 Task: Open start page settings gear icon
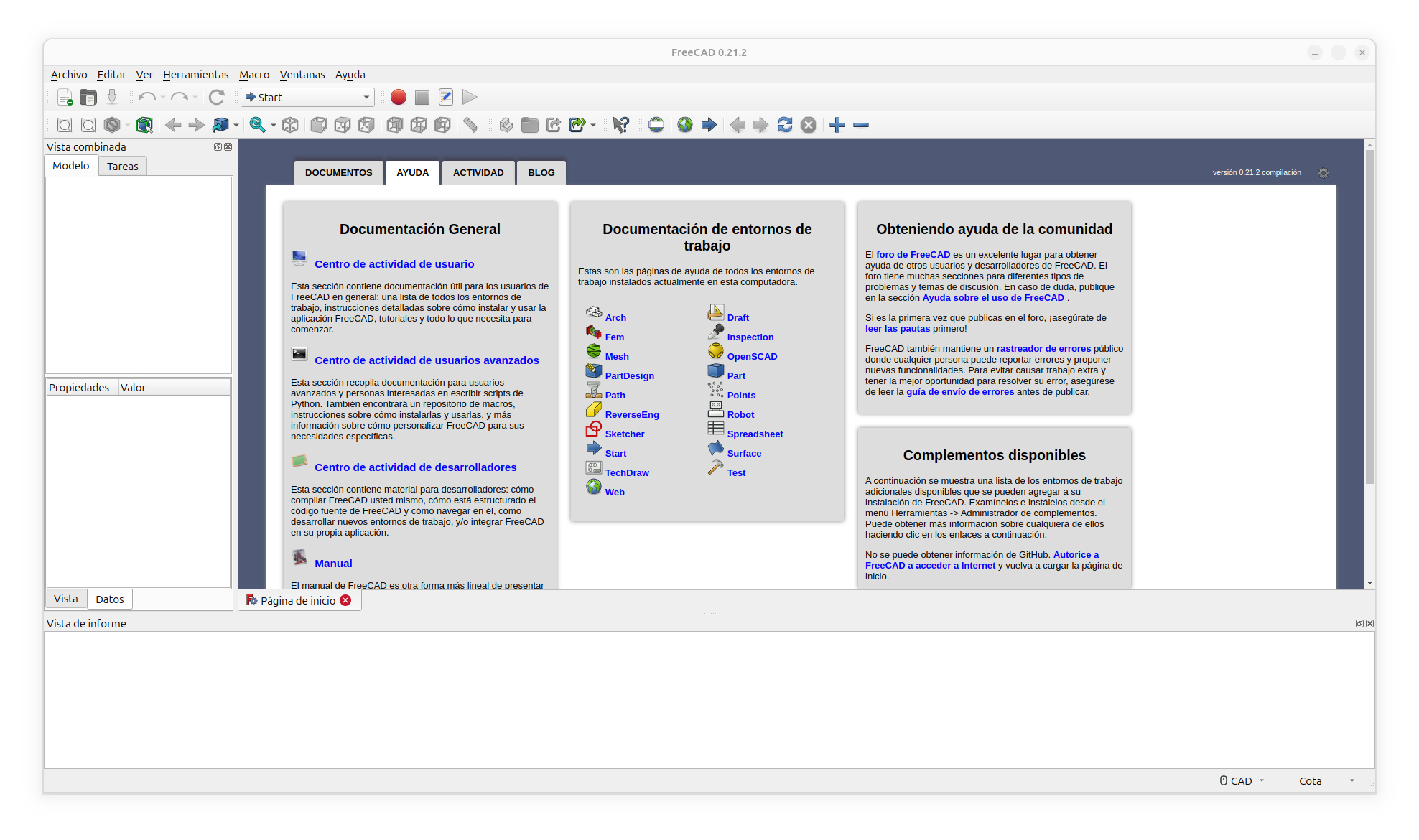pos(1323,173)
